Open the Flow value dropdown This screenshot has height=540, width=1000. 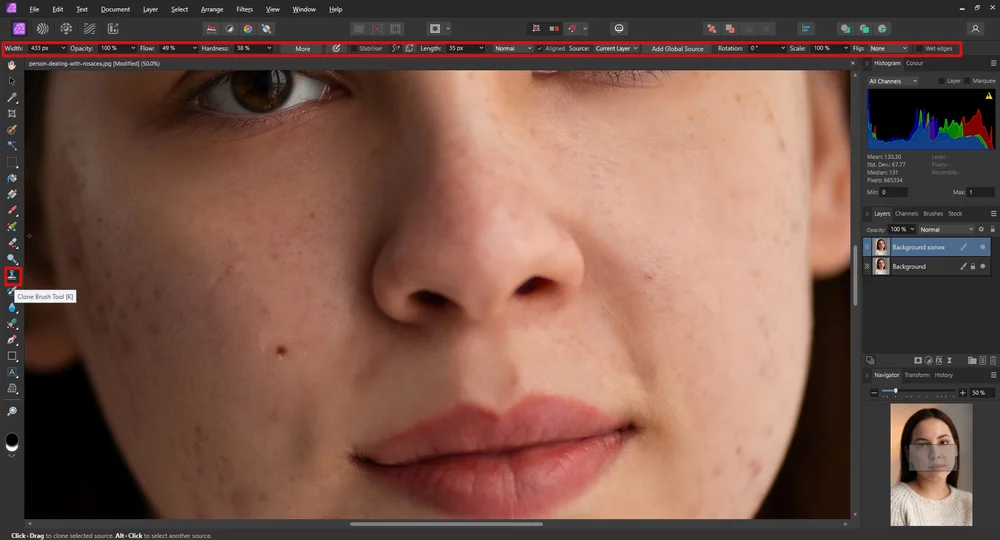coord(195,48)
